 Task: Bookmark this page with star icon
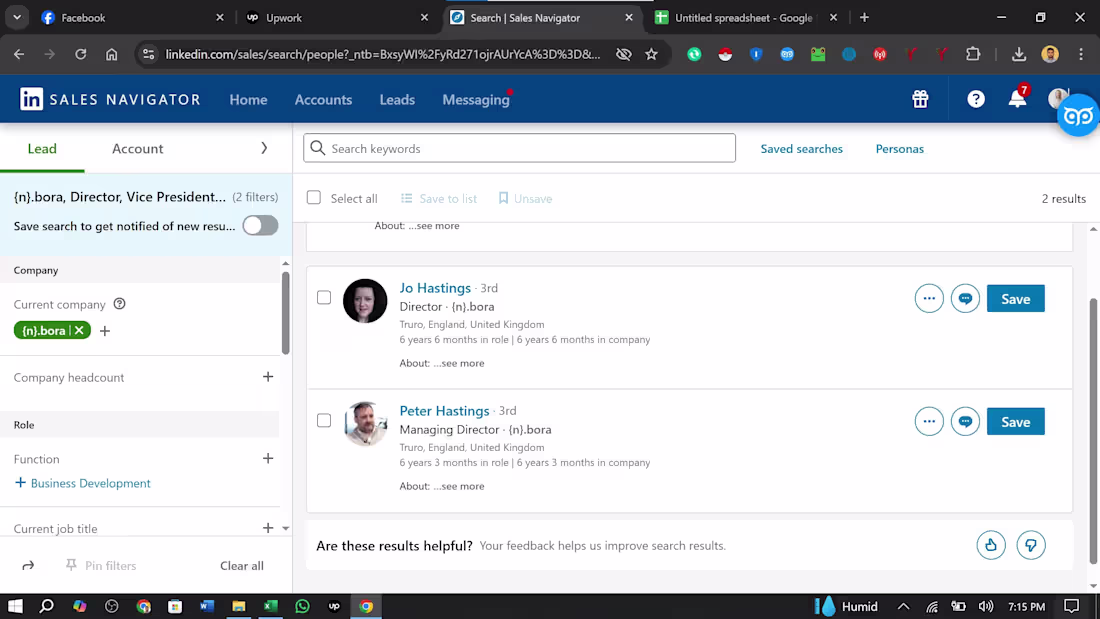coord(652,54)
